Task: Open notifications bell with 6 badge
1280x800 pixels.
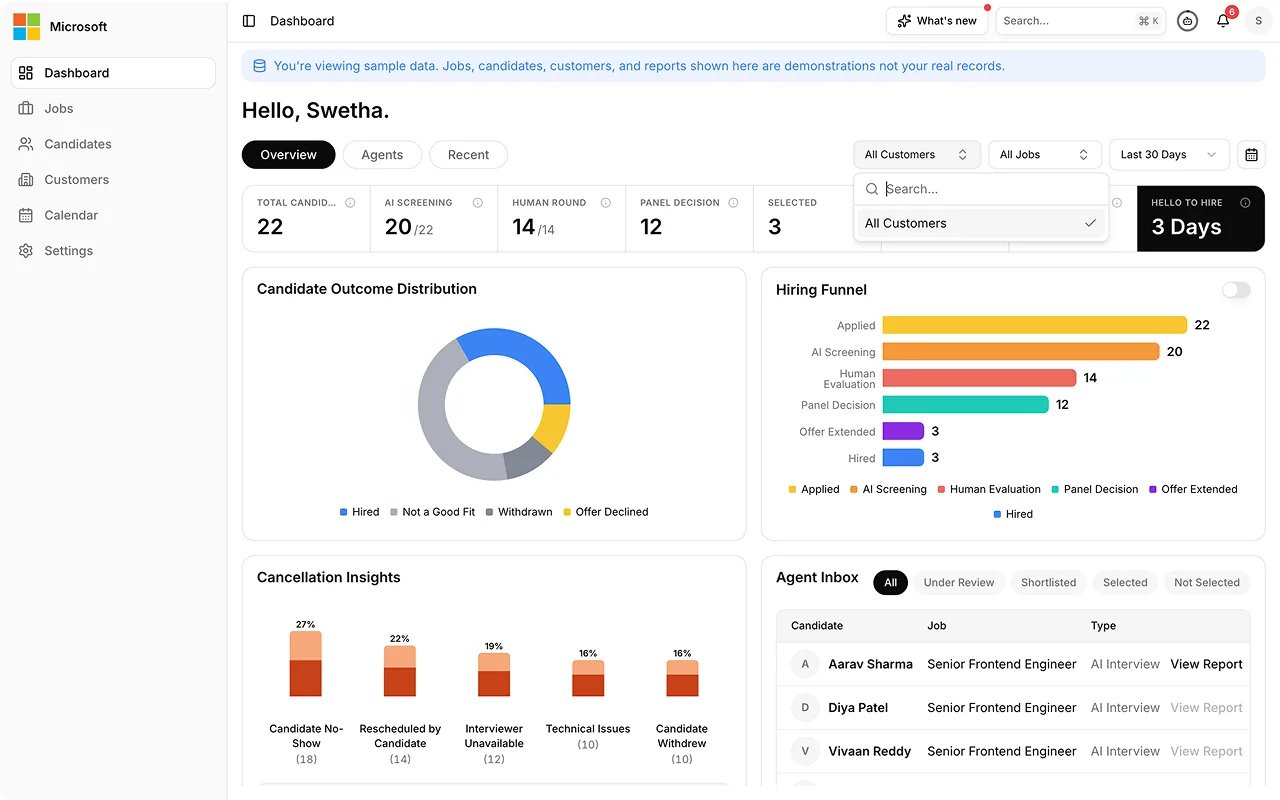Action: point(1223,21)
